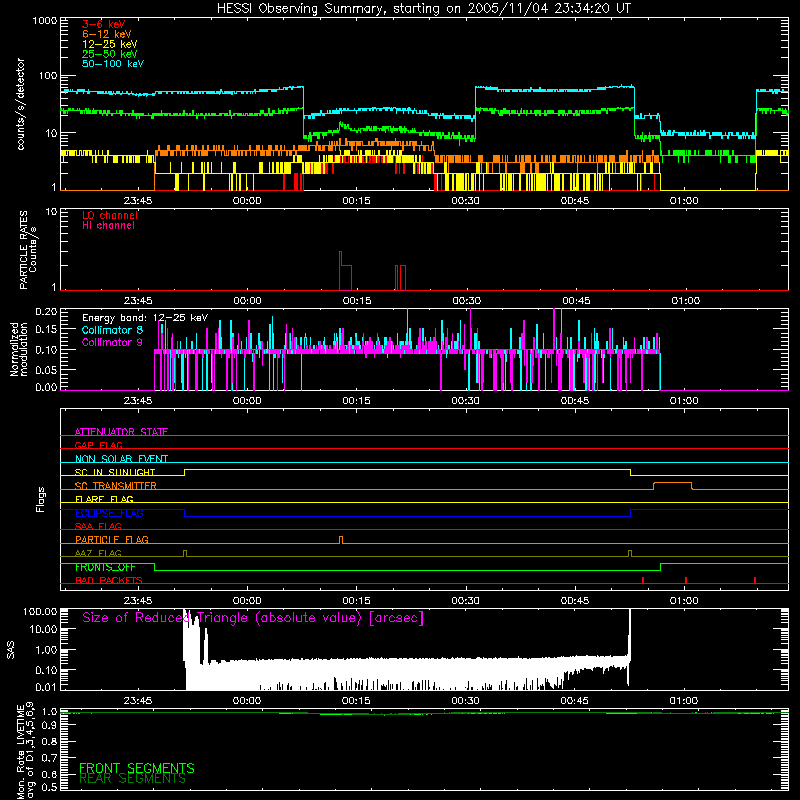
Task: Click the BAD_PACKETS red tick at 01:00
Action: pos(686,580)
